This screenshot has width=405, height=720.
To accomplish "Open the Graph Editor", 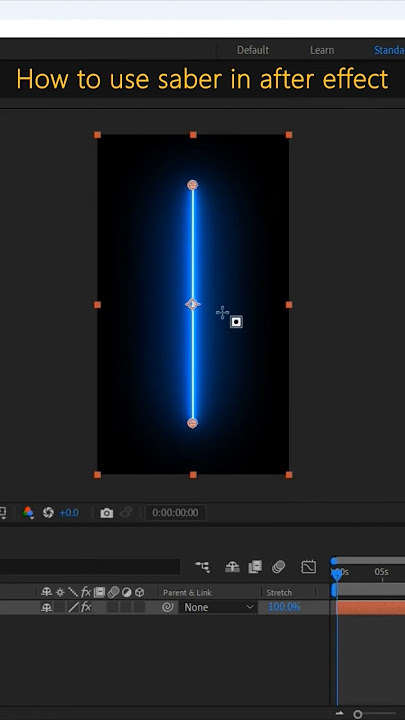I will point(309,567).
